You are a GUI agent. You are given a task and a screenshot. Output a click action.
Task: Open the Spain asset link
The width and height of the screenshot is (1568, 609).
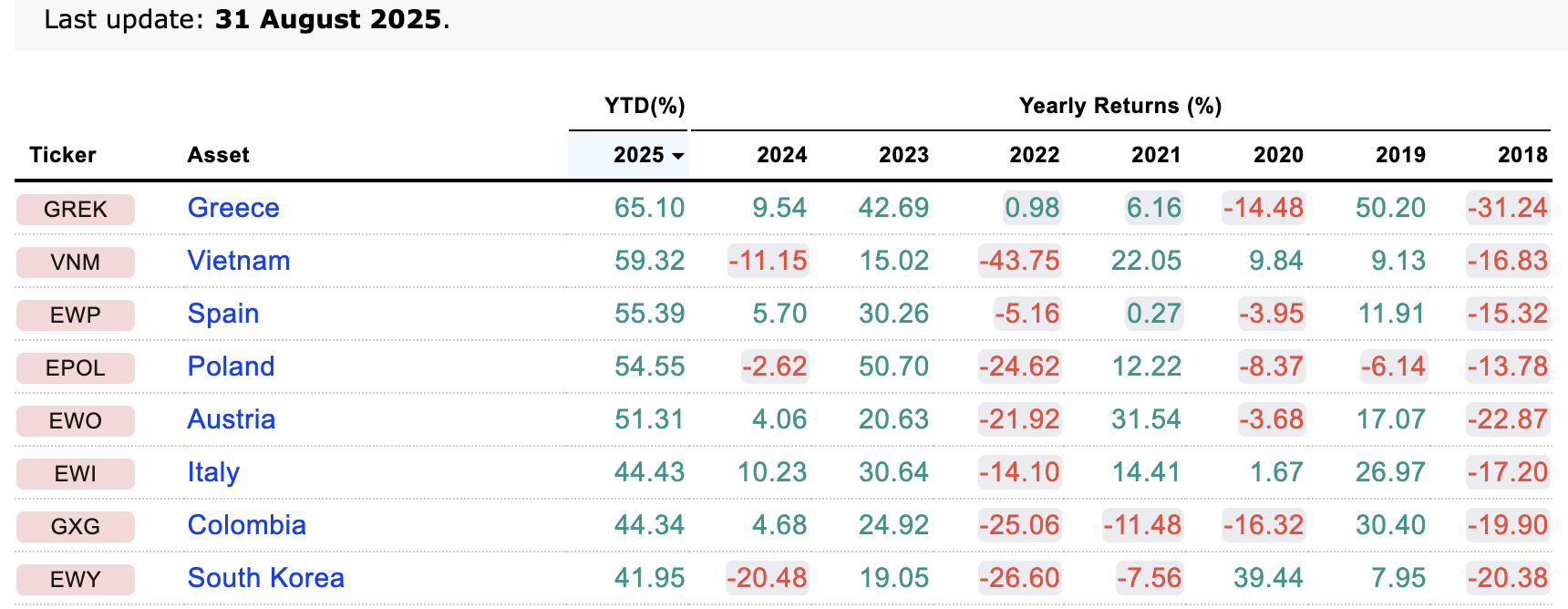(223, 314)
